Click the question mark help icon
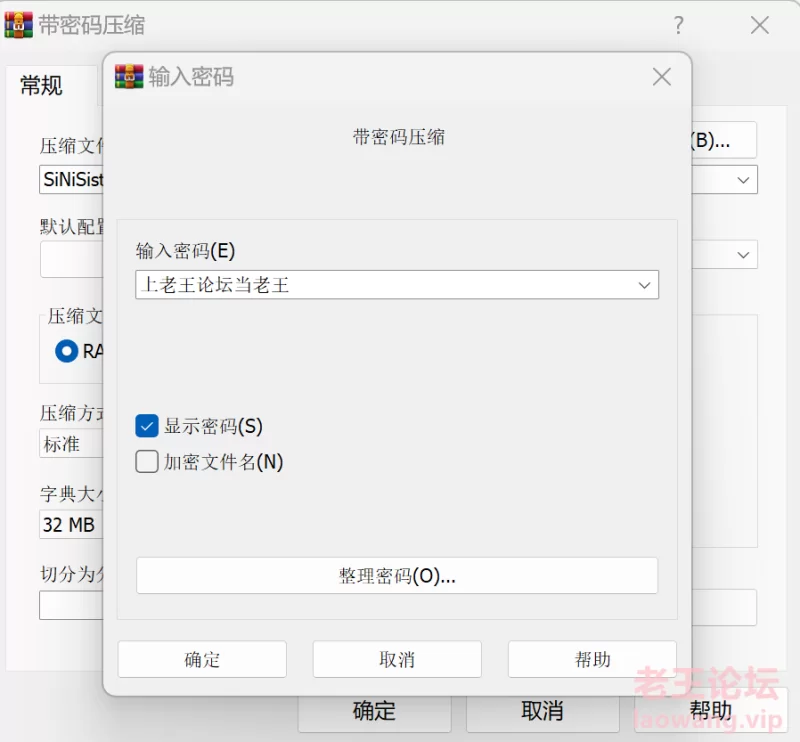The width and height of the screenshot is (800, 742). [x=679, y=25]
